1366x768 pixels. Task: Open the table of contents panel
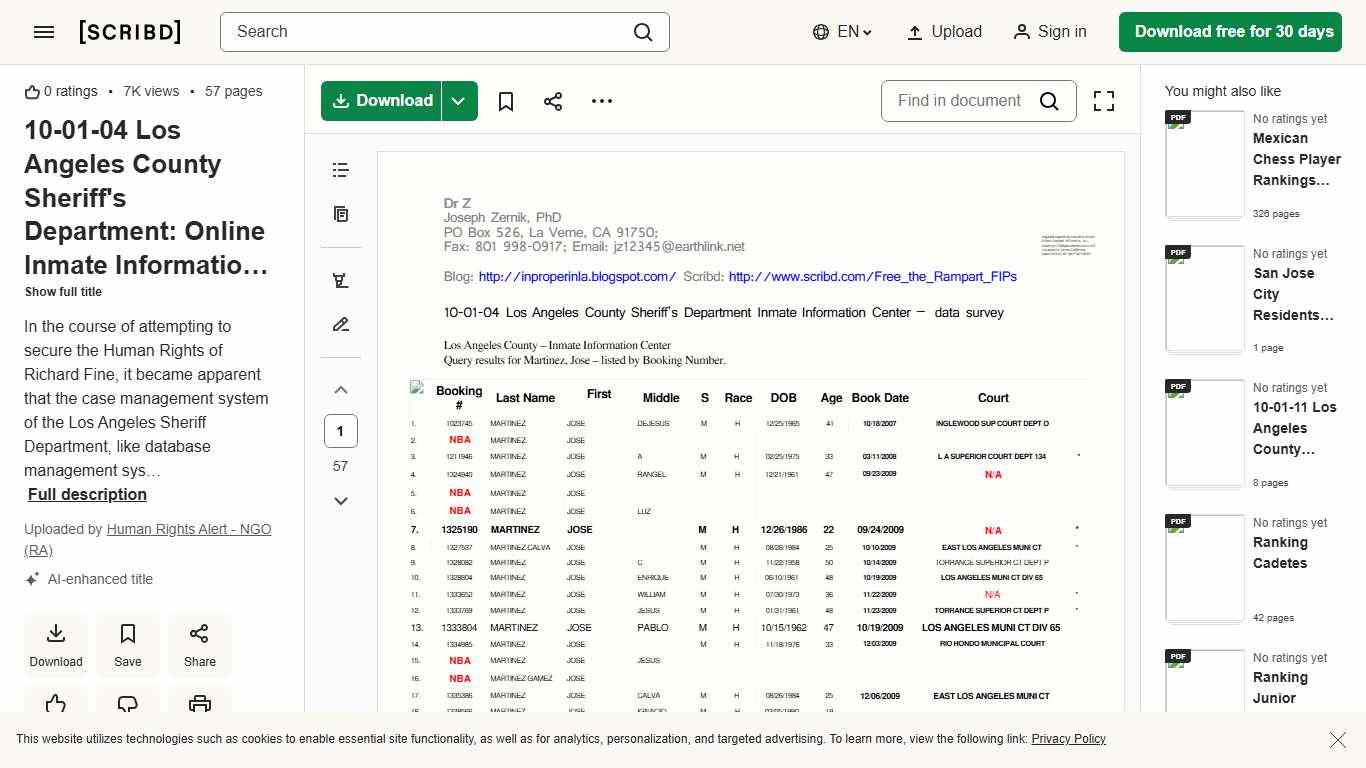340,170
